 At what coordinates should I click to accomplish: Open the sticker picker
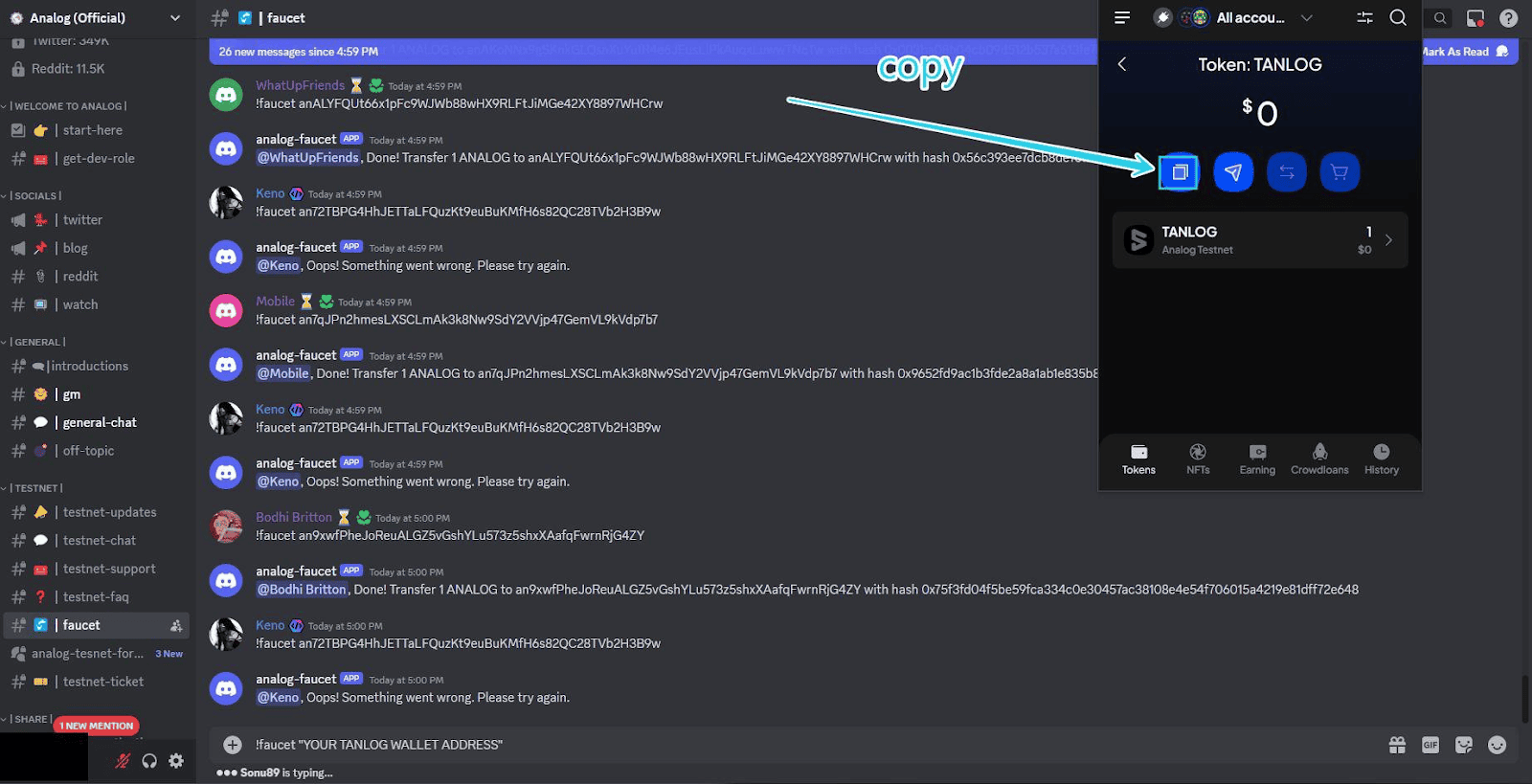tap(1464, 745)
